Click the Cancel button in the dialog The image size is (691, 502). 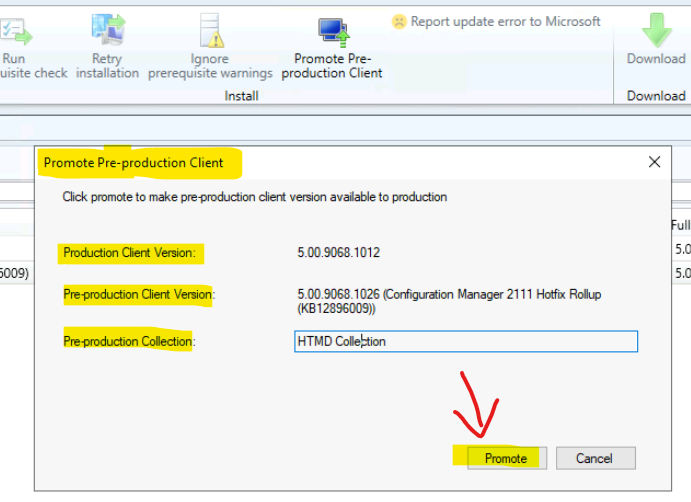pos(595,458)
